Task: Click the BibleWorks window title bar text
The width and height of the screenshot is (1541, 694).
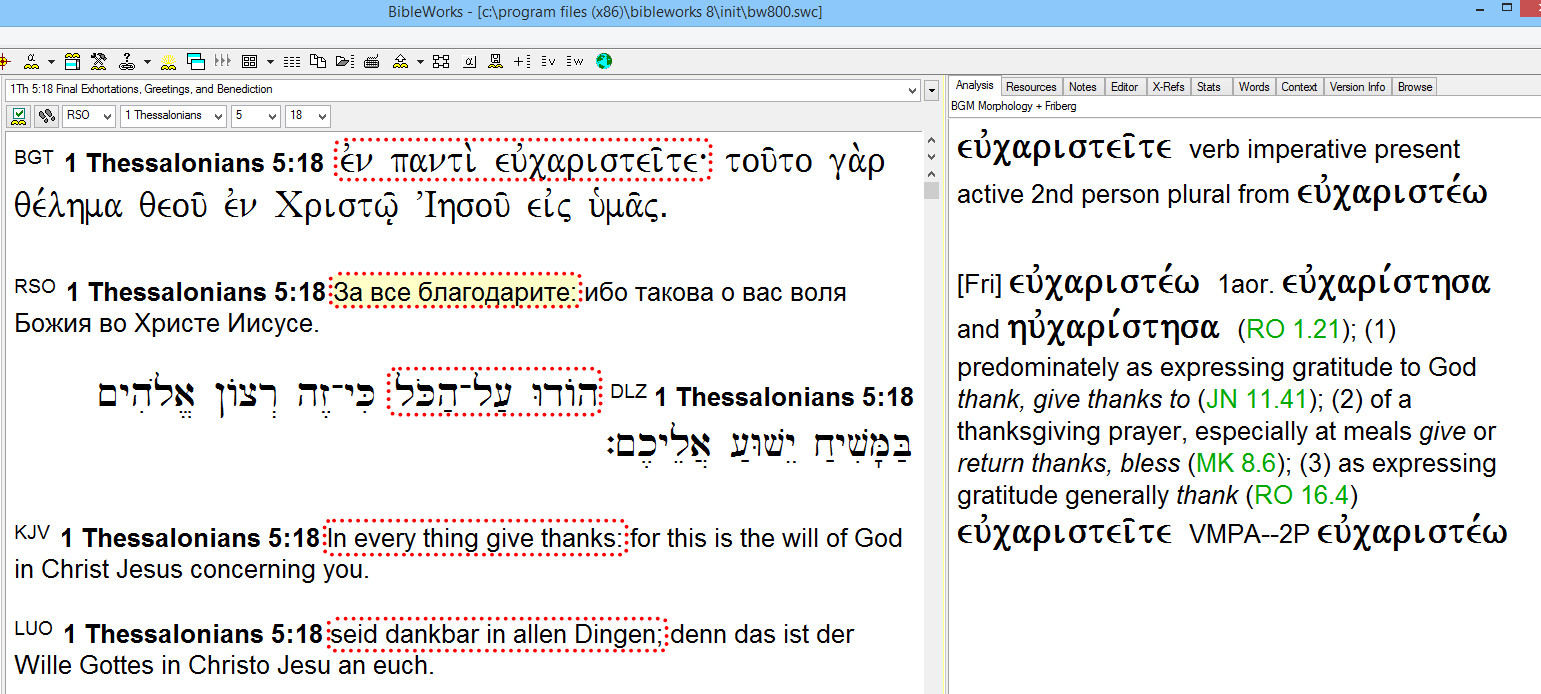Action: coord(605,12)
